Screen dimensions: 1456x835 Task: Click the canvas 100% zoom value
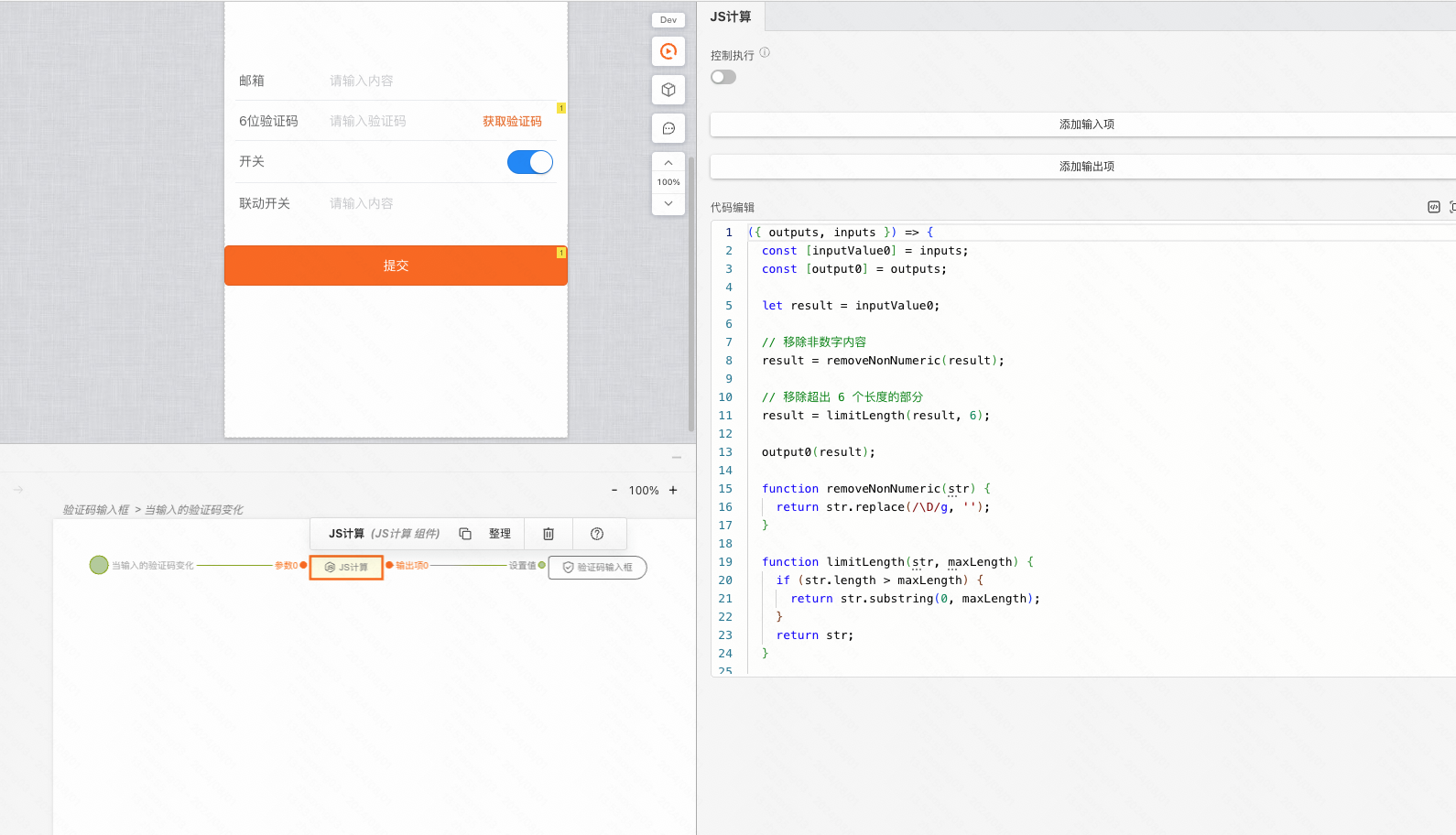668,182
